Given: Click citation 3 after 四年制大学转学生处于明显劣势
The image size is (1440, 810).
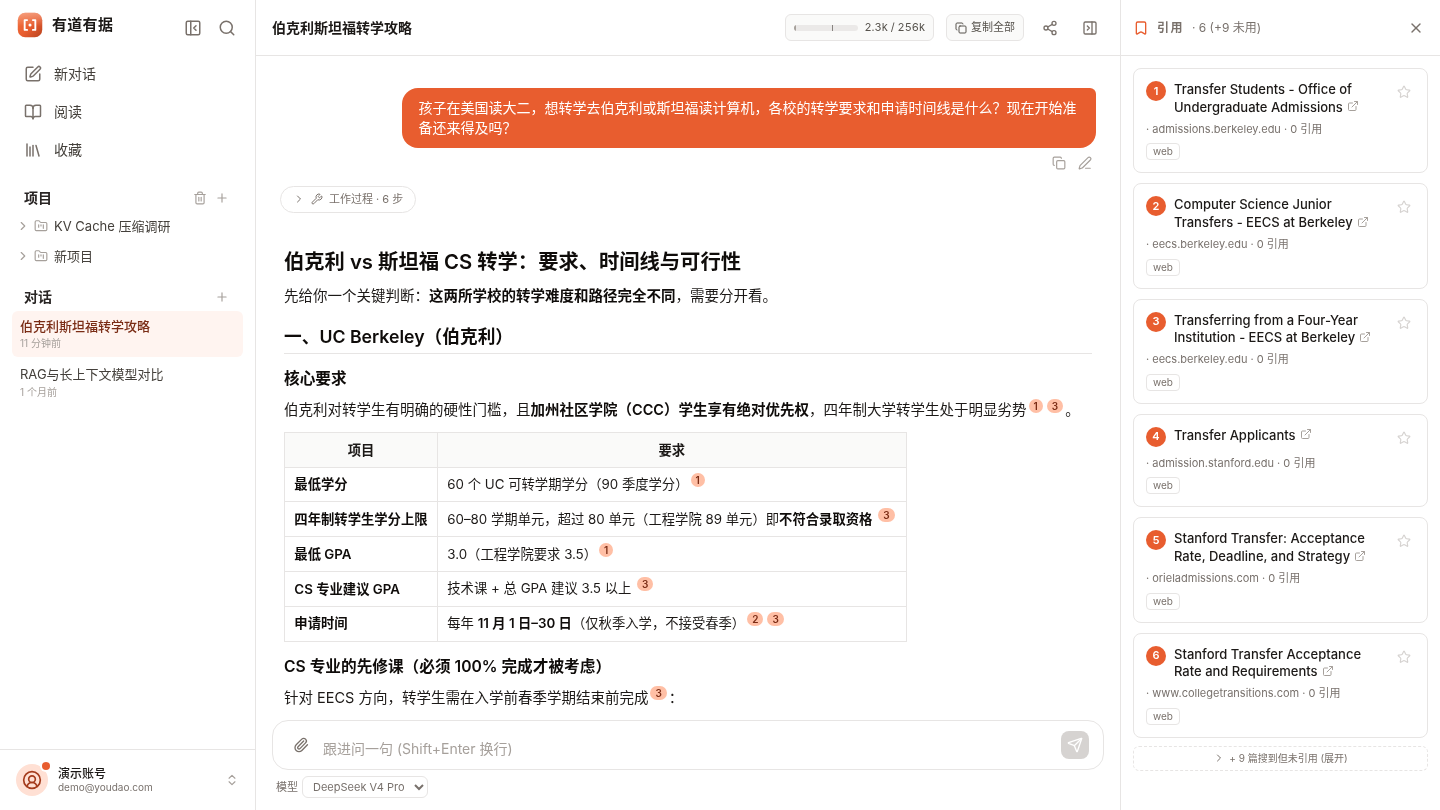Looking at the screenshot, I should pos(1054,406).
